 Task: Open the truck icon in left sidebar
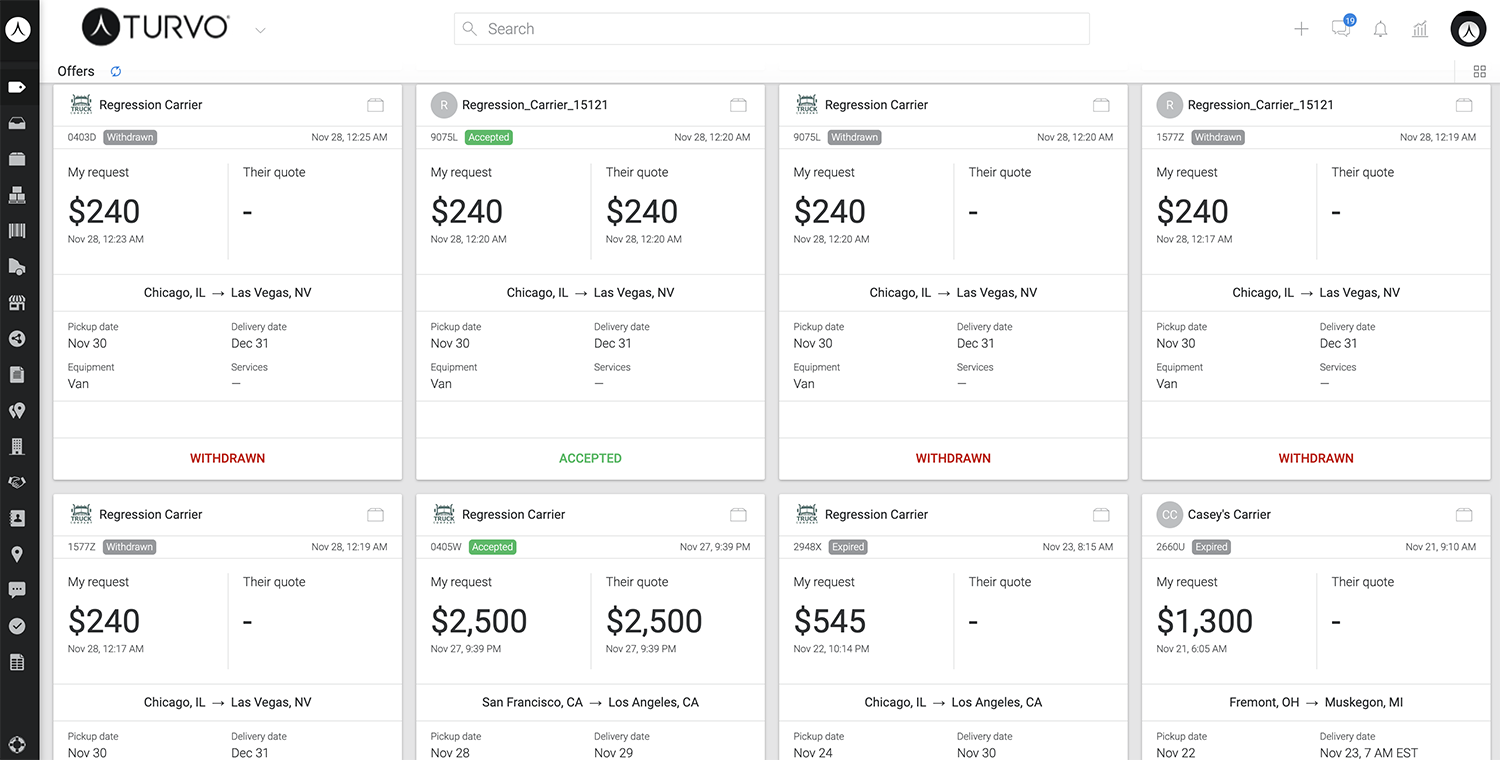coord(17,267)
